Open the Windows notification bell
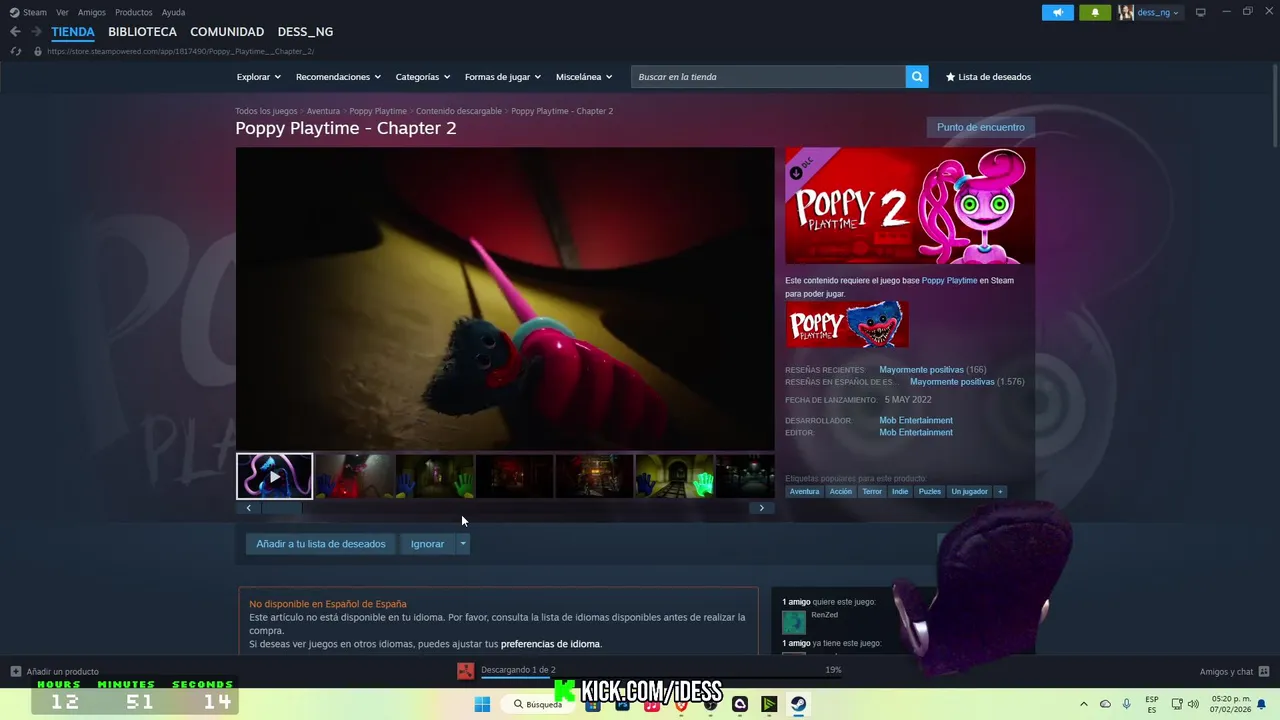The image size is (1280, 720). 1262,704
